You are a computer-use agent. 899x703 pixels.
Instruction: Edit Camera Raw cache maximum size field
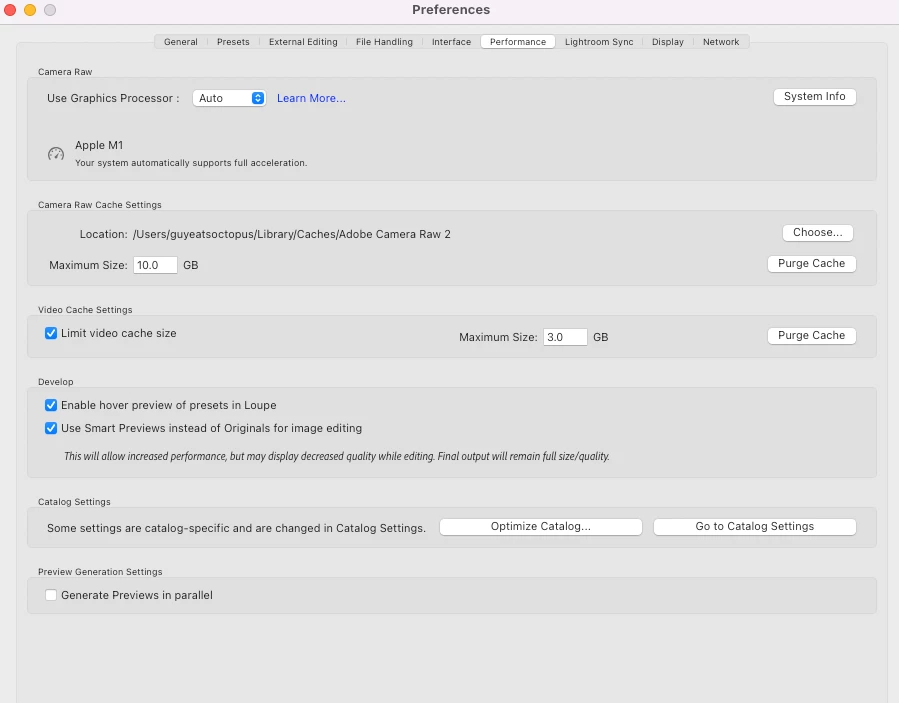click(155, 265)
